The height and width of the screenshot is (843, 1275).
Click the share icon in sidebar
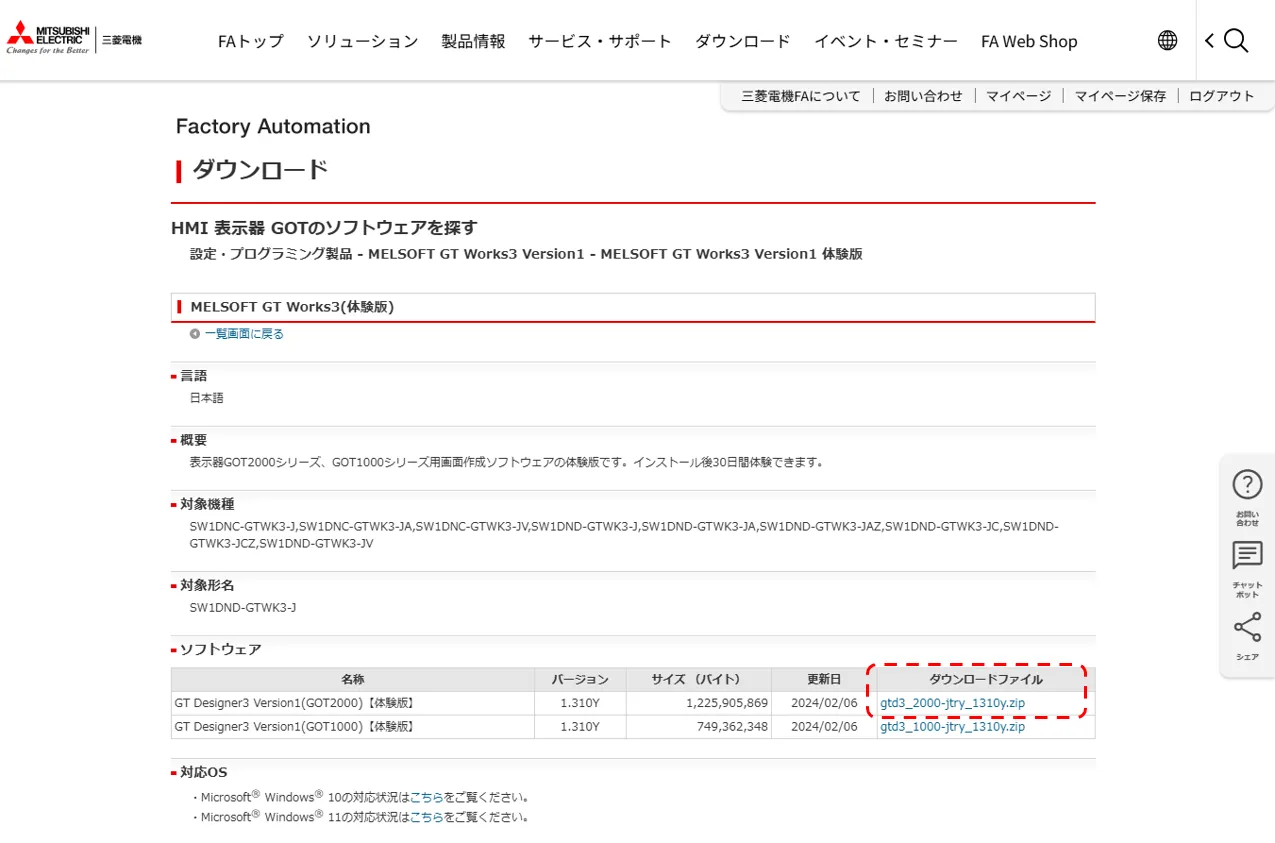pyautogui.click(x=1247, y=628)
